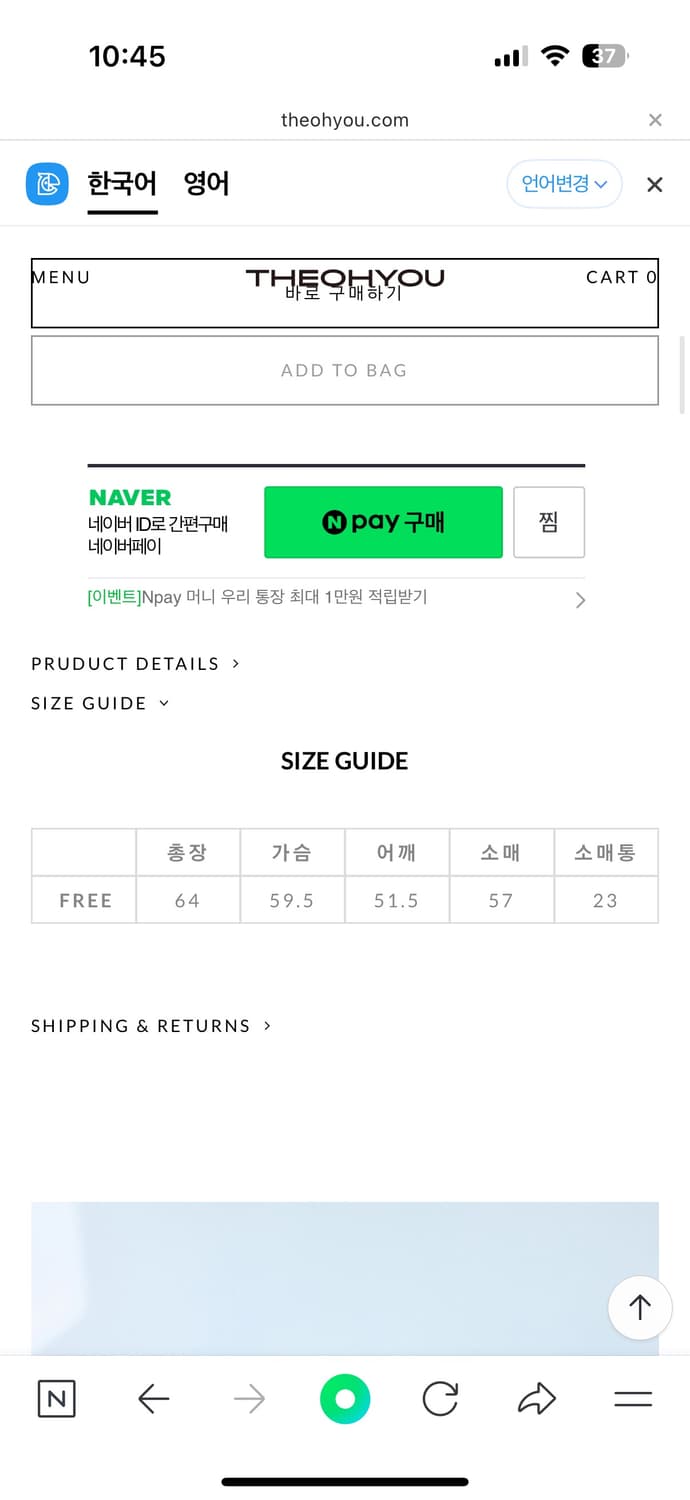Tap the share arrow icon
This screenshot has height=1500, width=690.
[537, 1399]
